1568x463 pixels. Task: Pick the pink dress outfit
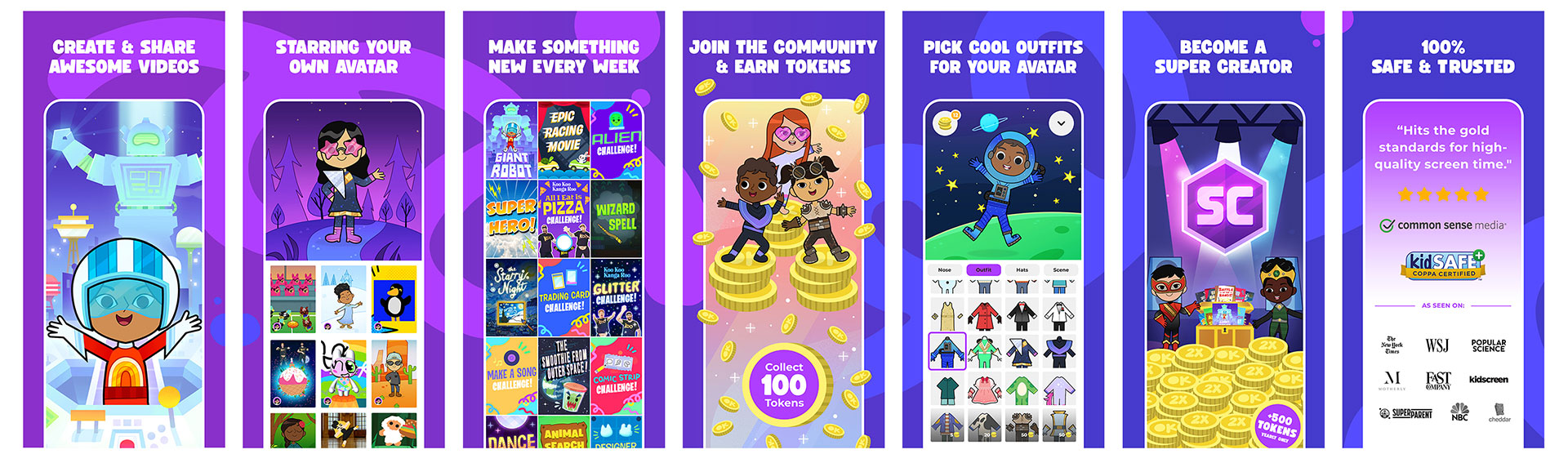[984, 389]
